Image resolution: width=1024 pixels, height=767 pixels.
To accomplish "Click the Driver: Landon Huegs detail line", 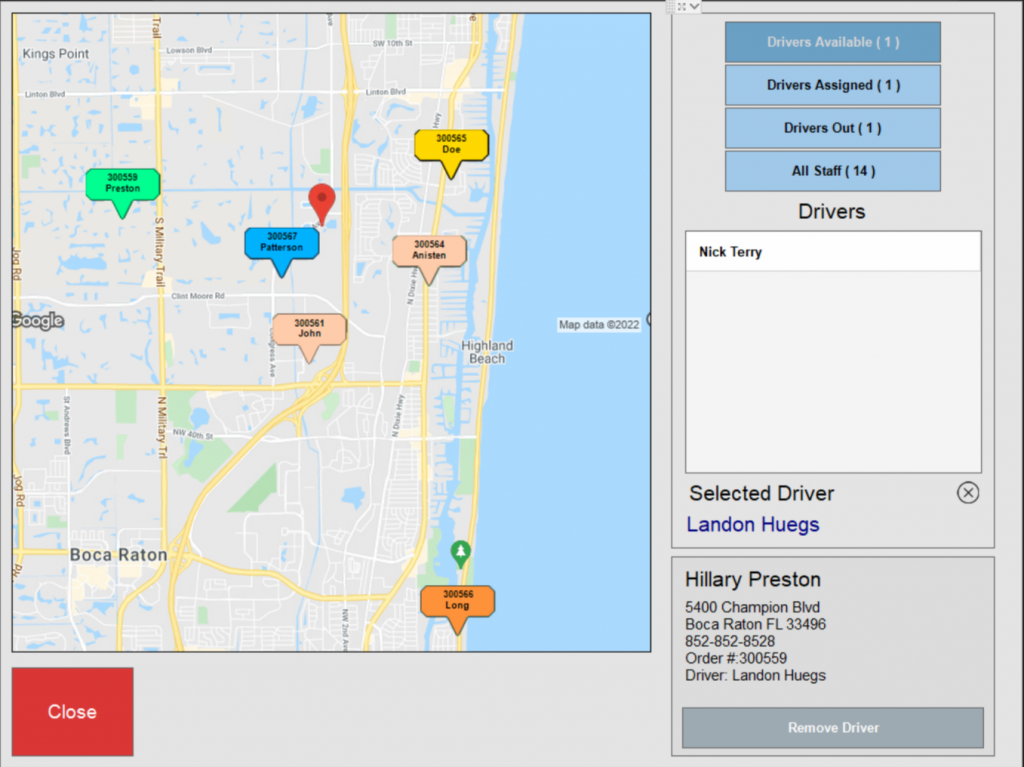I will (755, 676).
